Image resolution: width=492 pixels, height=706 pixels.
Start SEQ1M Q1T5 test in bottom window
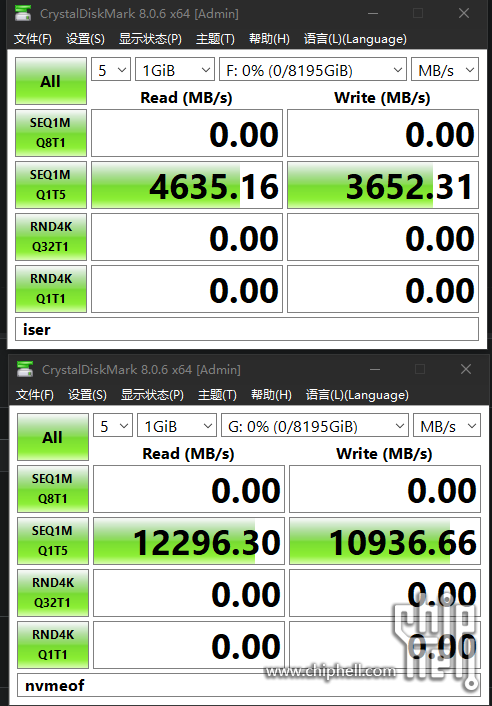point(53,541)
